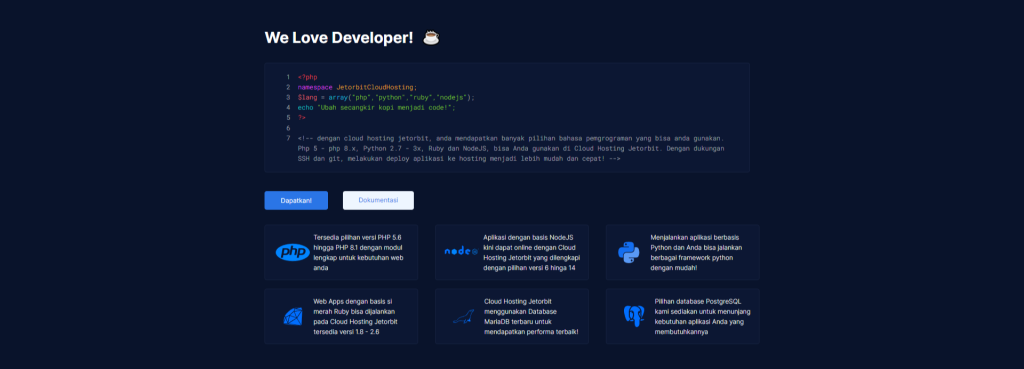Click the Ruby gem icon
This screenshot has width=1024, height=369.
(293, 316)
